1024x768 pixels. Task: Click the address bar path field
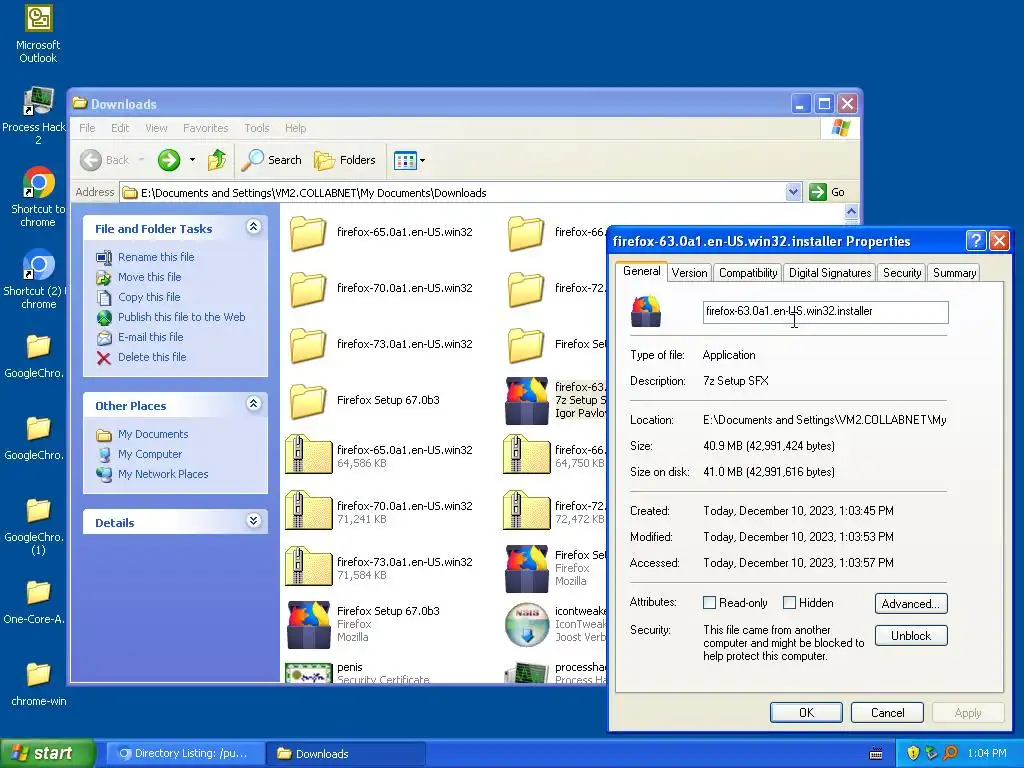coord(453,193)
